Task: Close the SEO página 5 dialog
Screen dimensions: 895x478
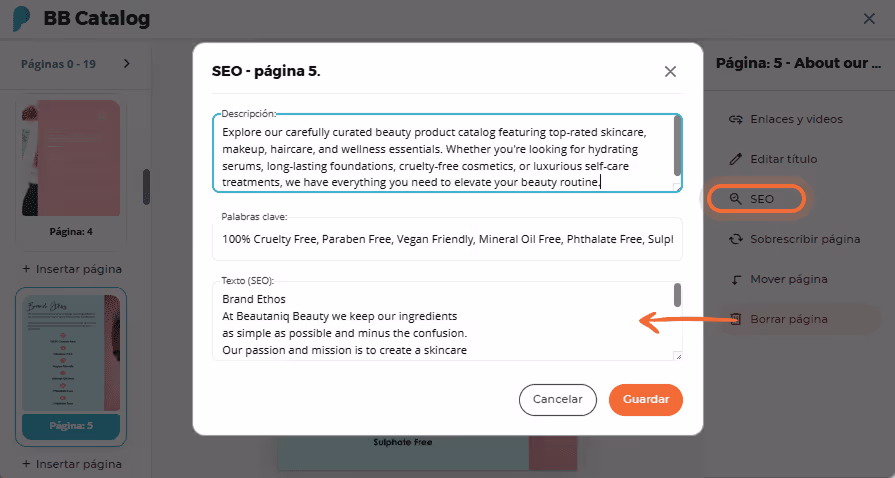Action: coord(670,71)
